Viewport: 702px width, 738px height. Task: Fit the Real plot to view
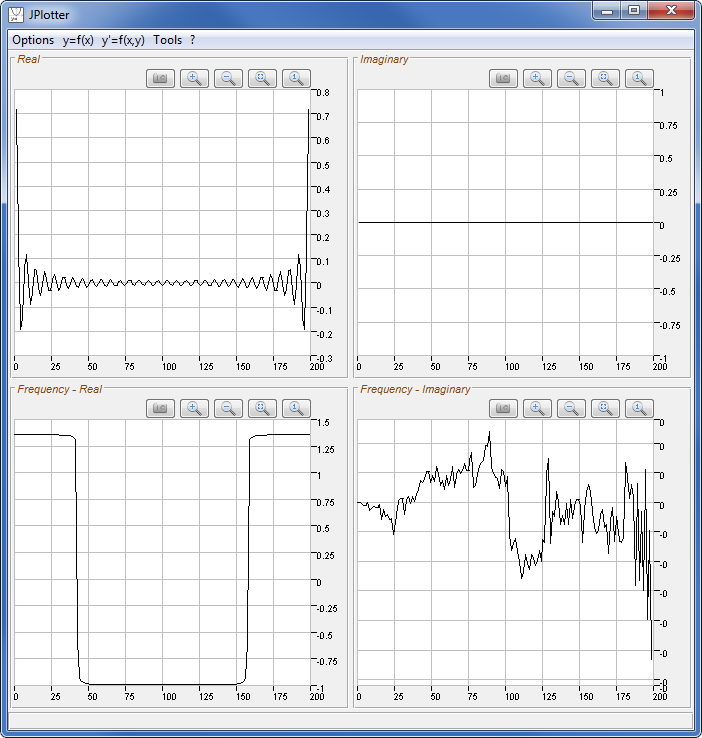(x=263, y=78)
